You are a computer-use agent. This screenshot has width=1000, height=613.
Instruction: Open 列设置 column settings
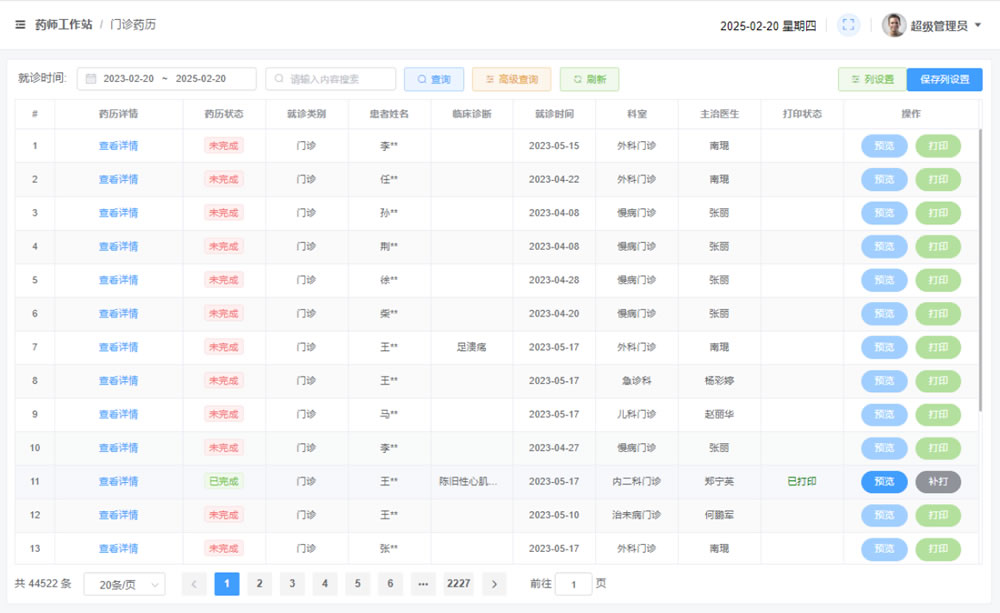coord(872,79)
